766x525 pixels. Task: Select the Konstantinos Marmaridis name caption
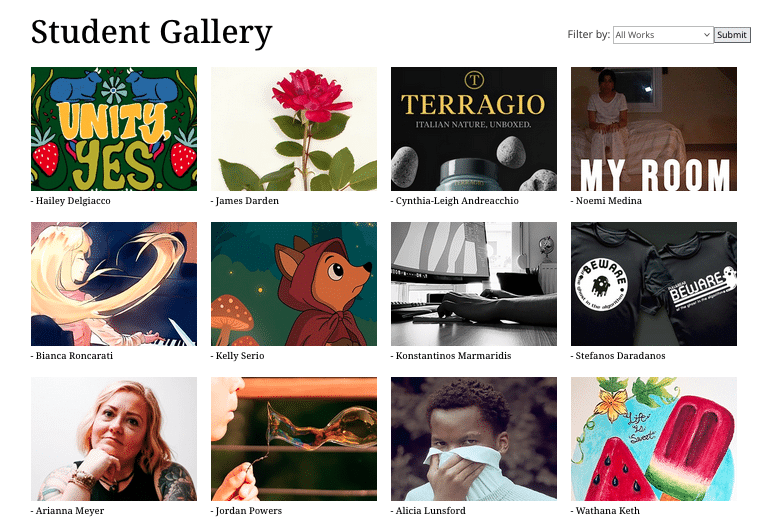point(453,356)
